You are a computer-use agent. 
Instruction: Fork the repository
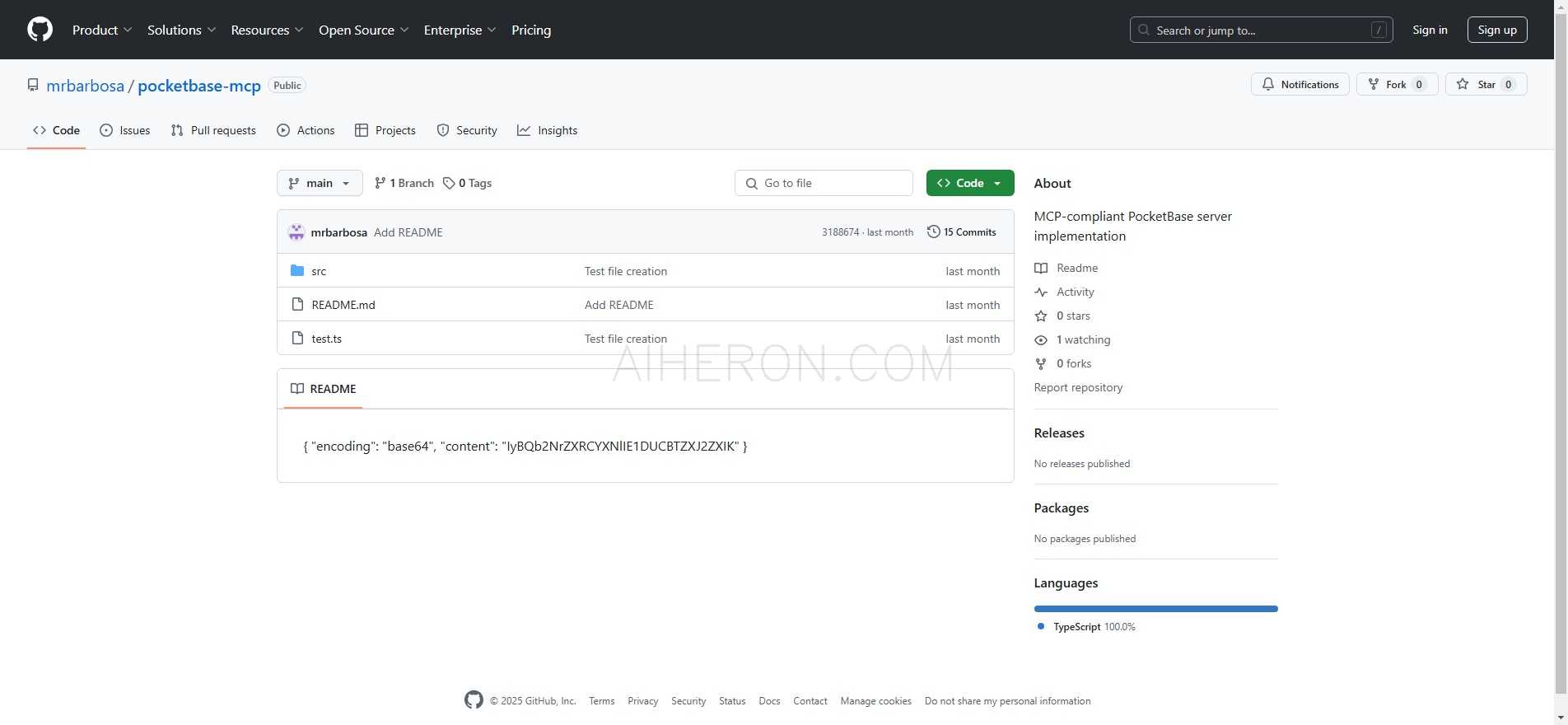tap(1397, 84)
